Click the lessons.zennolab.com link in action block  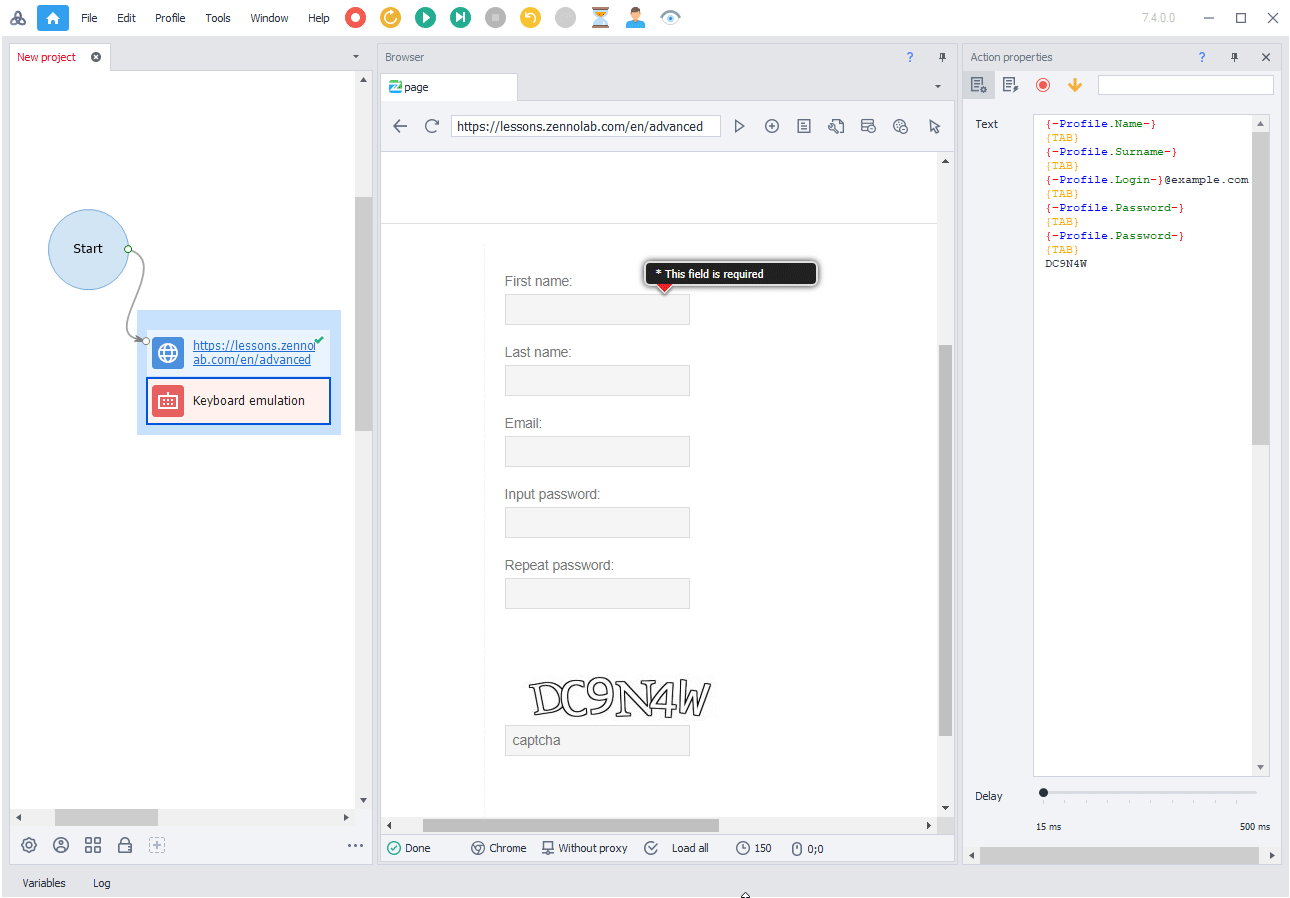pyautogui.click(x=252, y=353)
